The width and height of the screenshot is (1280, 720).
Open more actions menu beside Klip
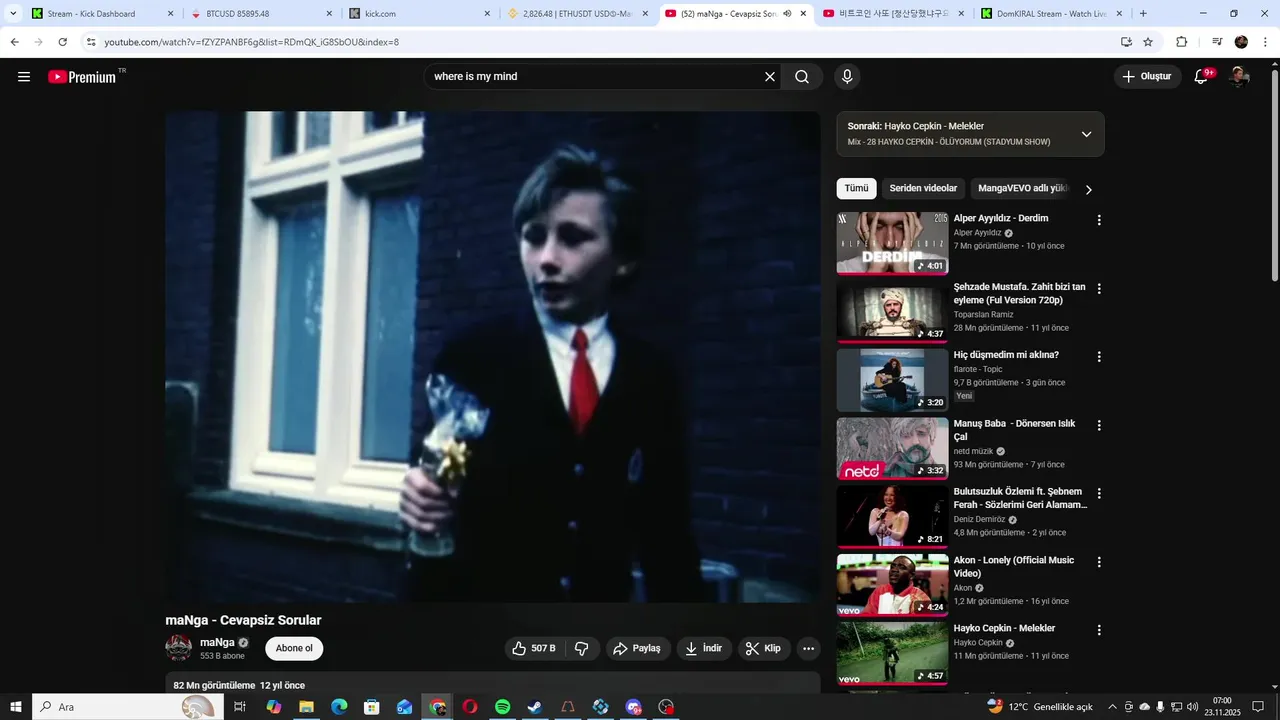click(x=808, y=648)
